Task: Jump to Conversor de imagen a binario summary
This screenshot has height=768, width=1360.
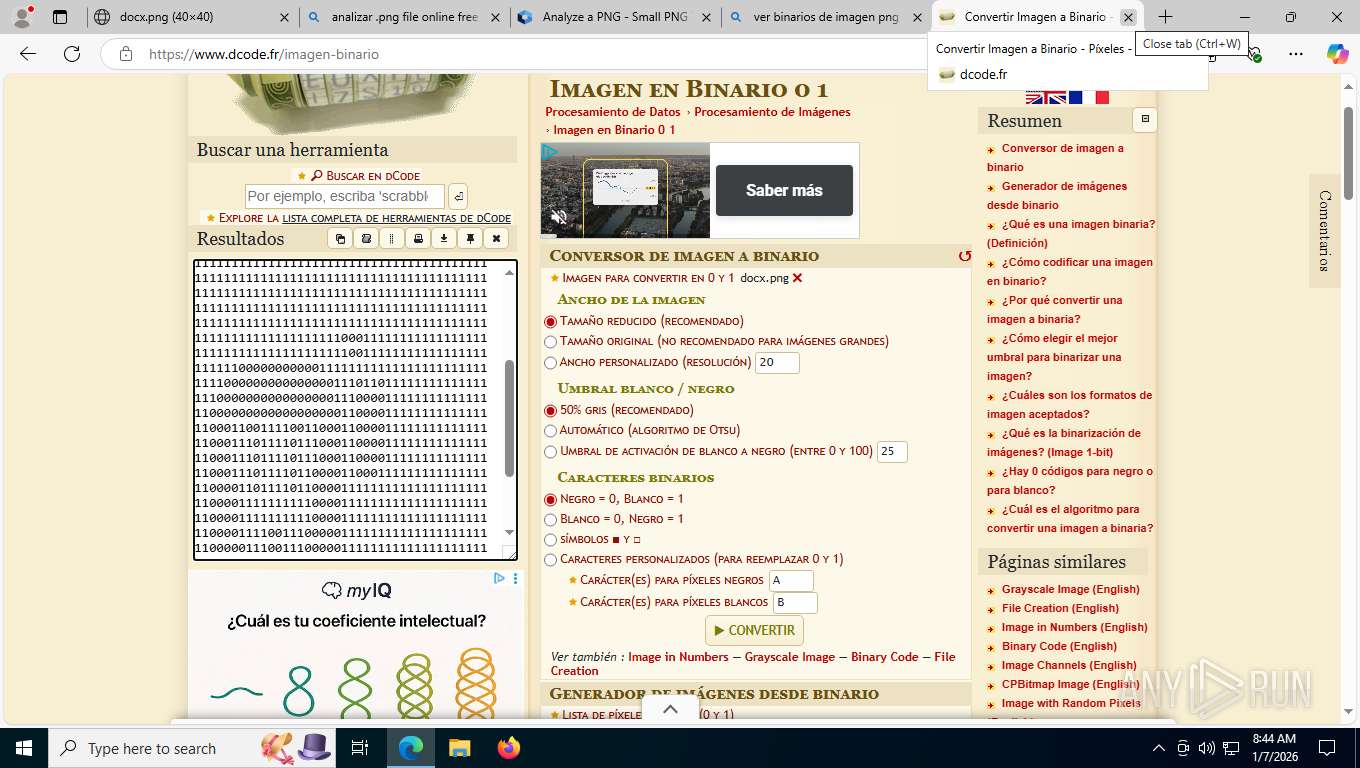Action: [x=1055, y=158]
